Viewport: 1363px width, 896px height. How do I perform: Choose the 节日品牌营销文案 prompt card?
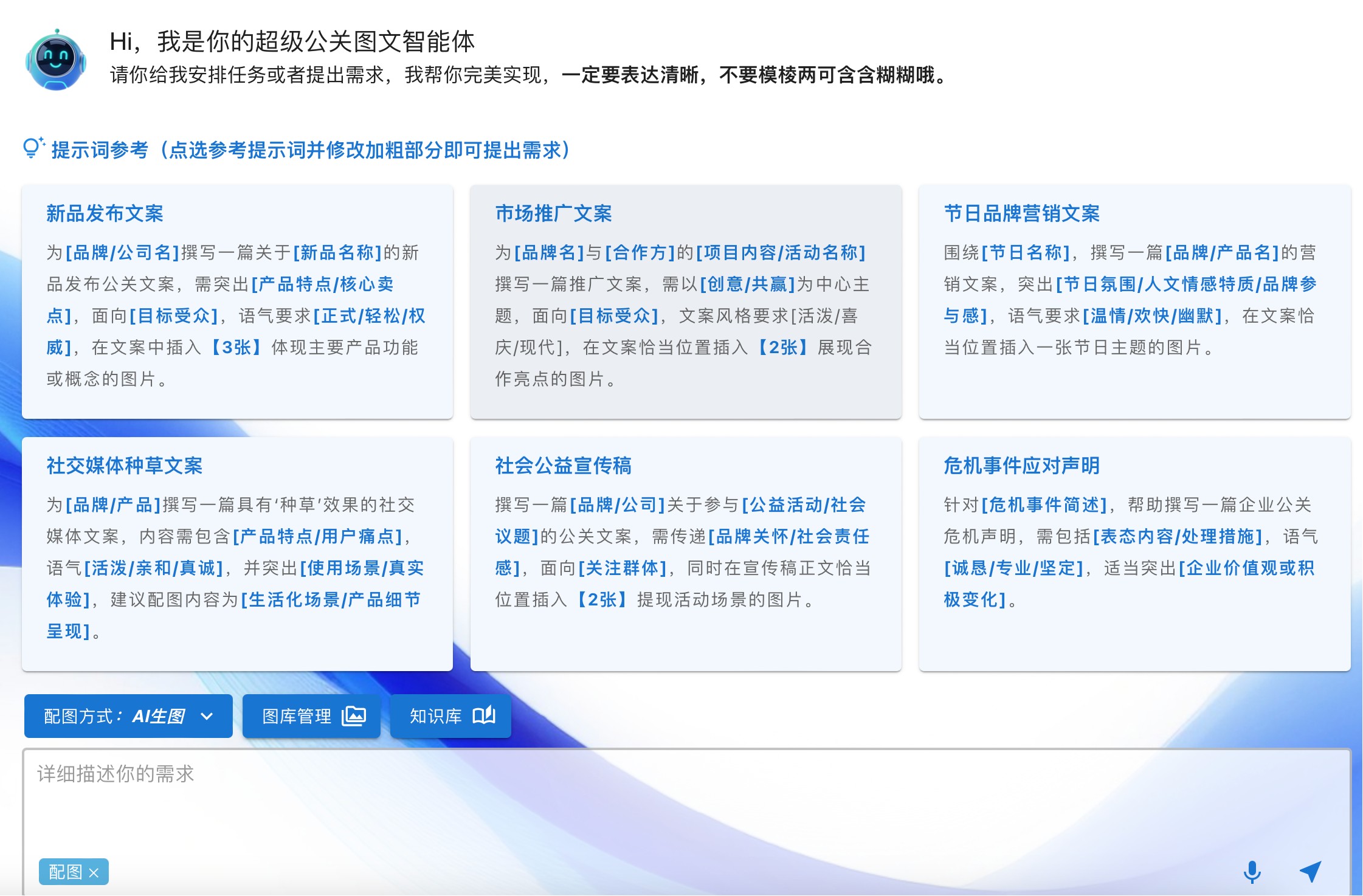1134,302
